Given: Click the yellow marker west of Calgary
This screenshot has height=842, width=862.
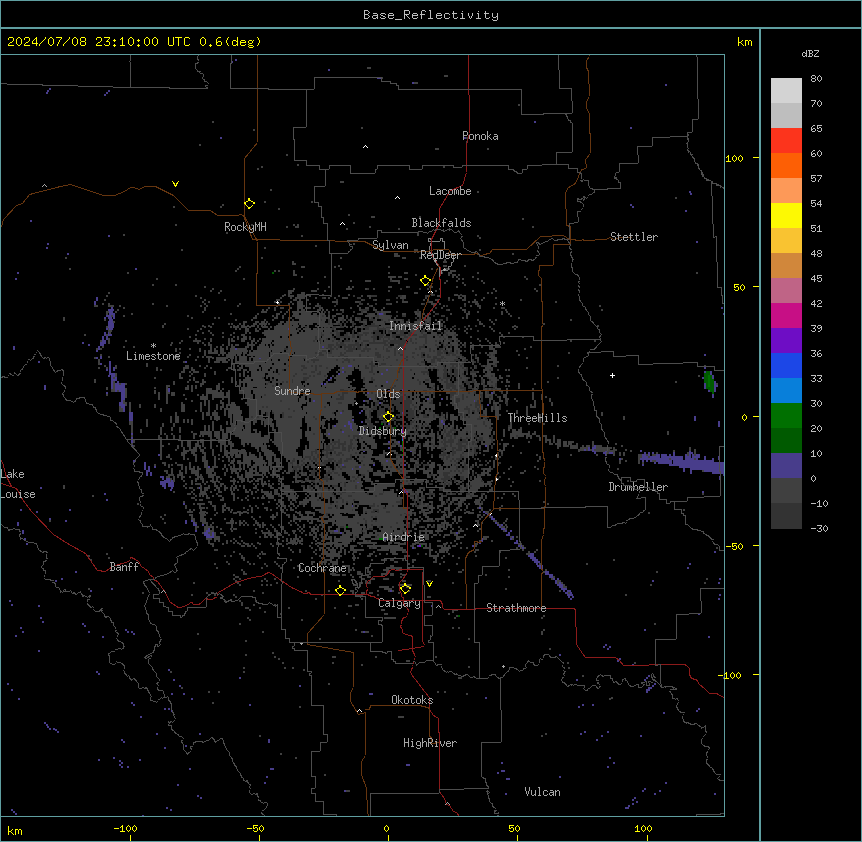Looking at the screenshot, I should (340, 590).
